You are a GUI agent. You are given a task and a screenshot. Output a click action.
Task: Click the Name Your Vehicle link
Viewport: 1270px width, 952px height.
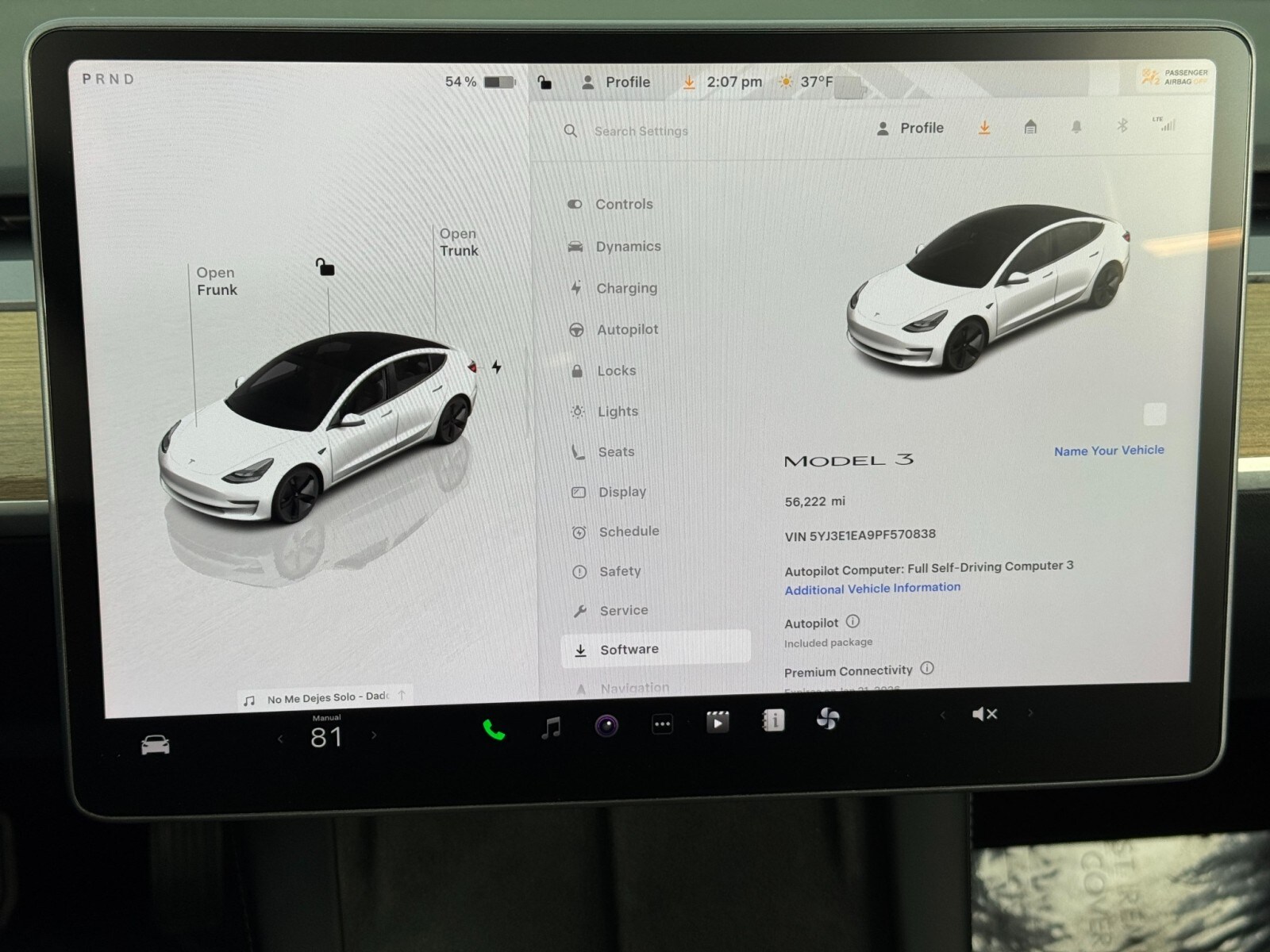click(1108, 451)
